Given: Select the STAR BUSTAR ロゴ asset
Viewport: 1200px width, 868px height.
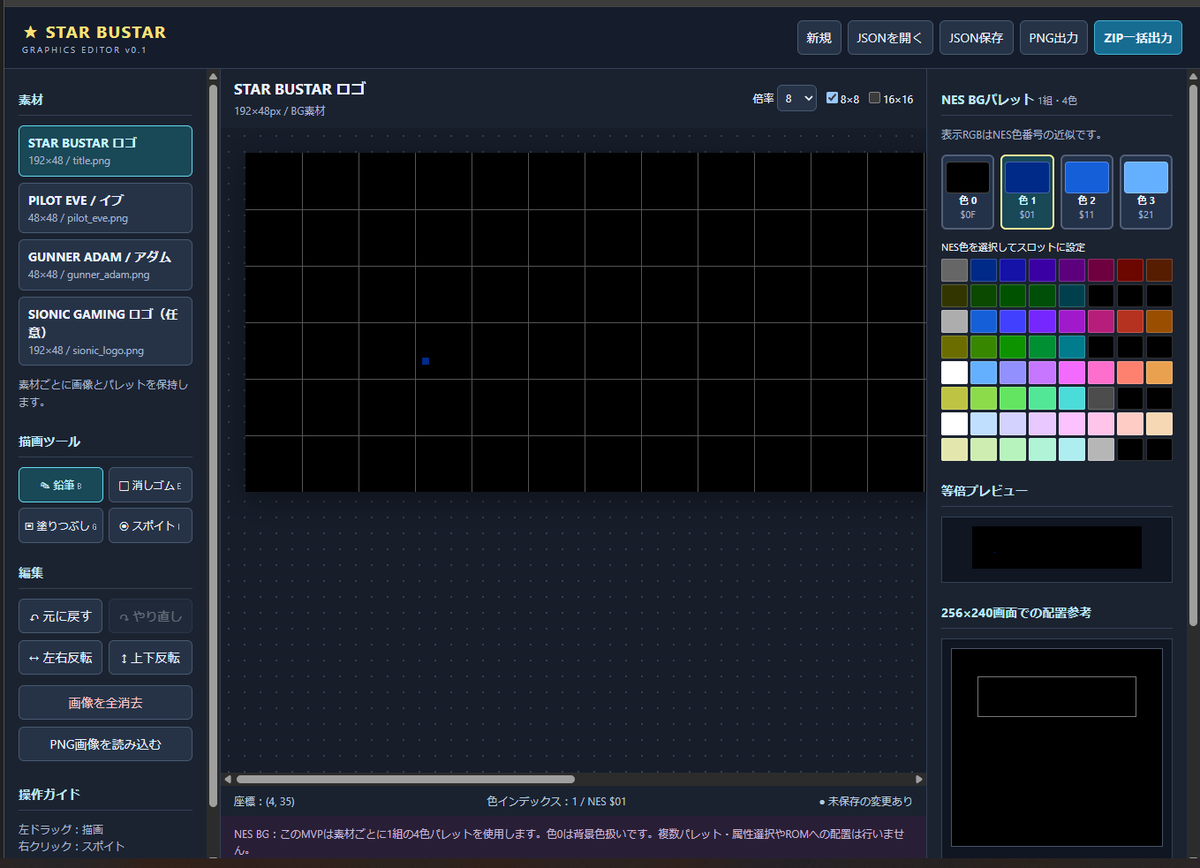Looking at the screenshot, I should (105, 151).
